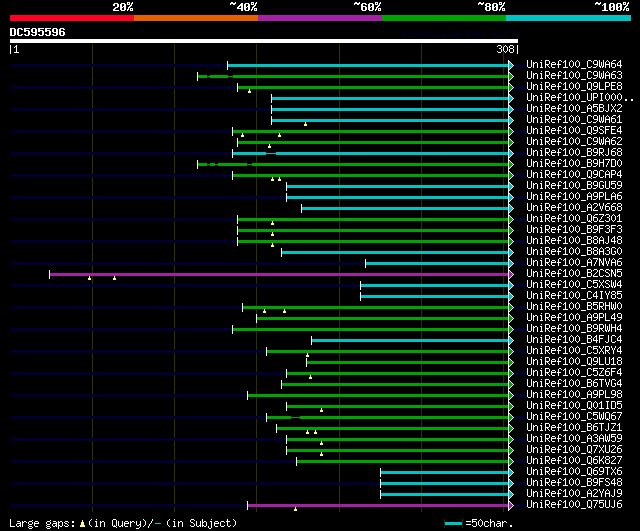Select the UniRef100_Q6Z301 label

pyautogui.click(x=574, y=219)
